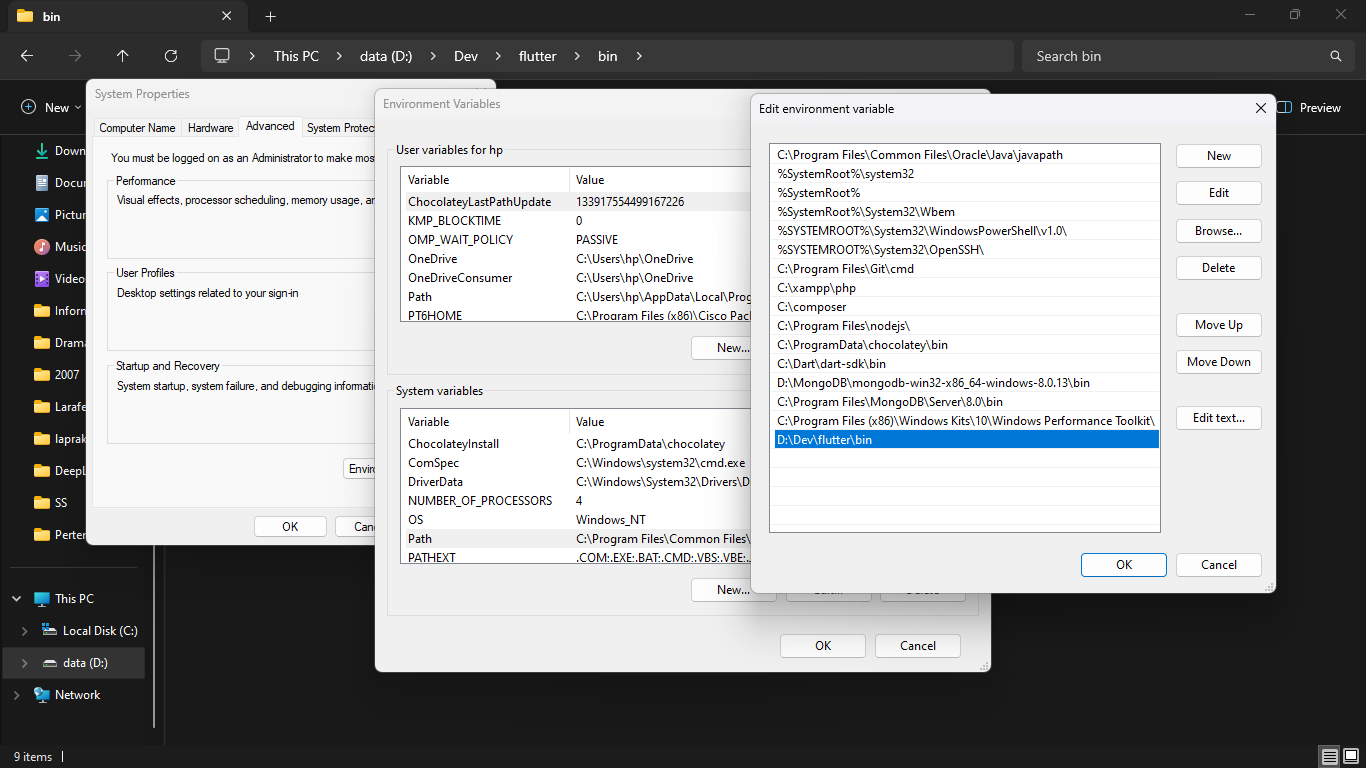The width and height of the screenshot is (1366, 768).
Task: Expand the Network tree node
Action: [16, 695]
